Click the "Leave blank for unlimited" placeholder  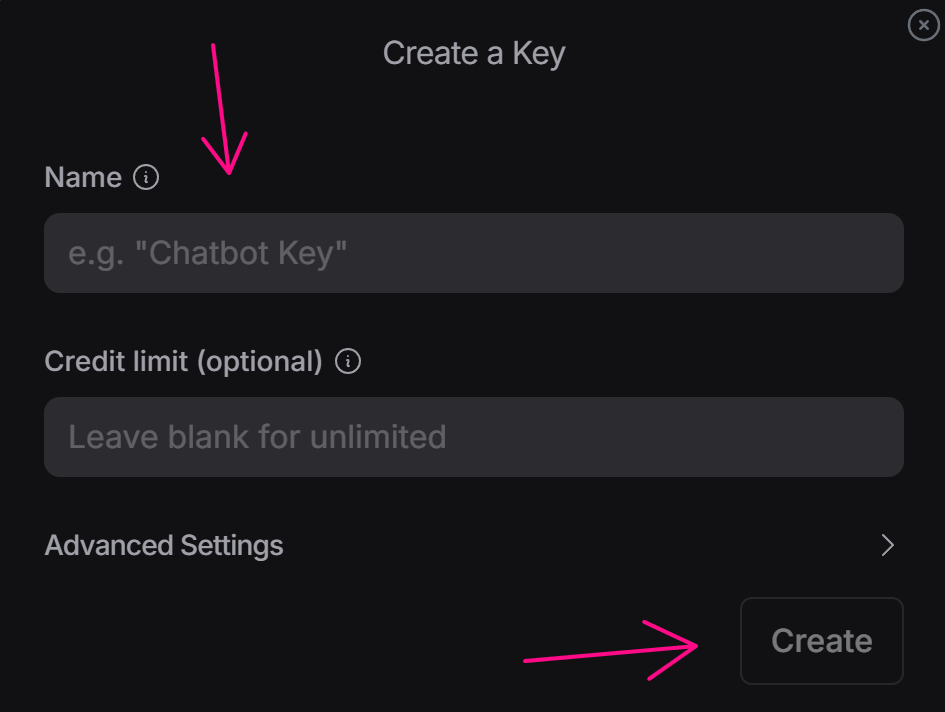(x=257, y=437)
